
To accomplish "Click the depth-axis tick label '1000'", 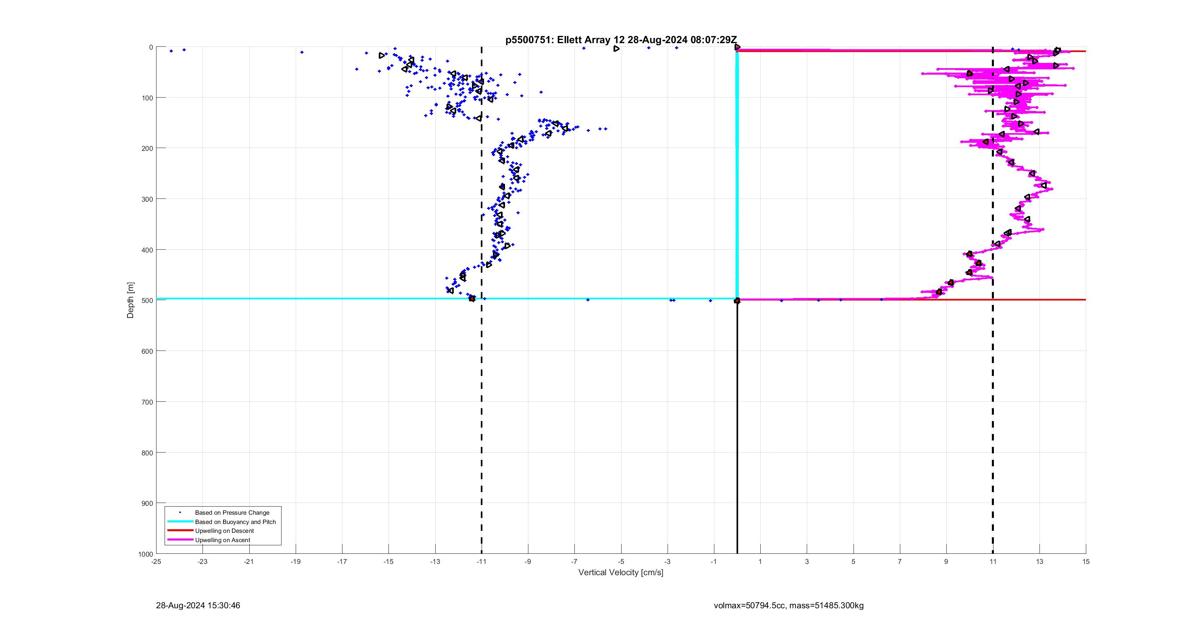I will [x=144, y=554].
